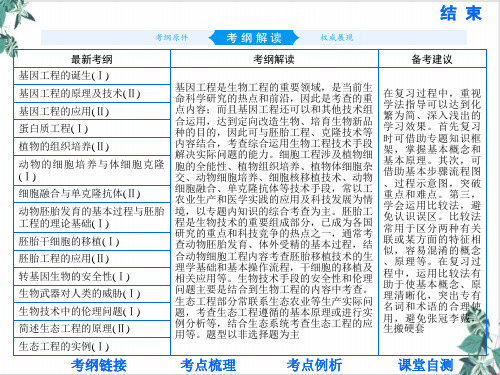This screenshot has height=375, width=500.
Task: Click the 胚胎干细胞的移植(Ⅰ) cell
Action: [x=92, y=241]
